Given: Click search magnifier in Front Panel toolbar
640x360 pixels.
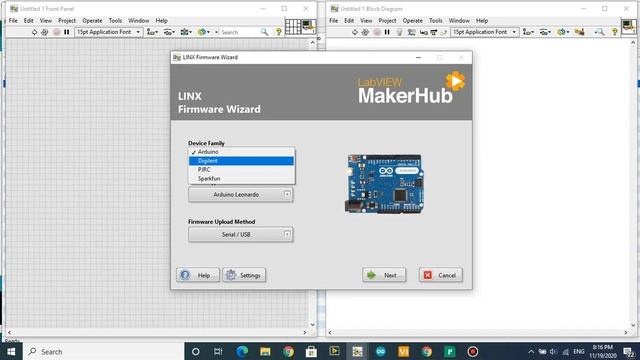Looking at the screenshot, I should [264, 32].
